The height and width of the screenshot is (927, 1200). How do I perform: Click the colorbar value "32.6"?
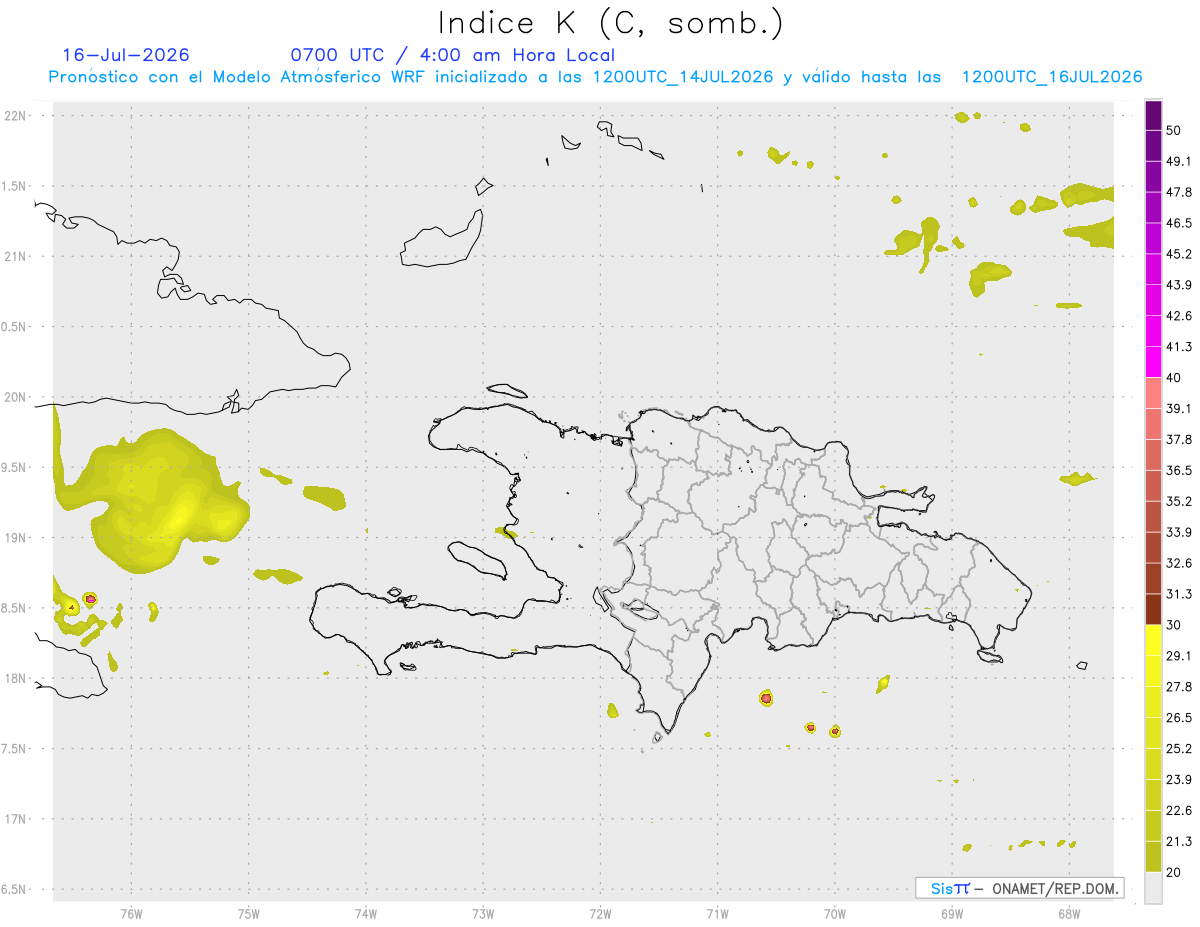[1180, 563]
